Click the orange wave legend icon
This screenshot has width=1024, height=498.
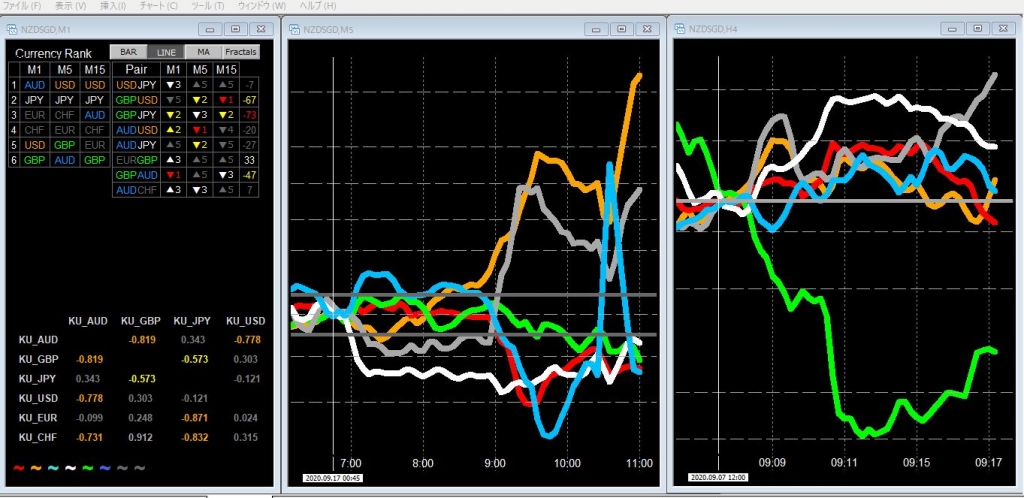34,467
